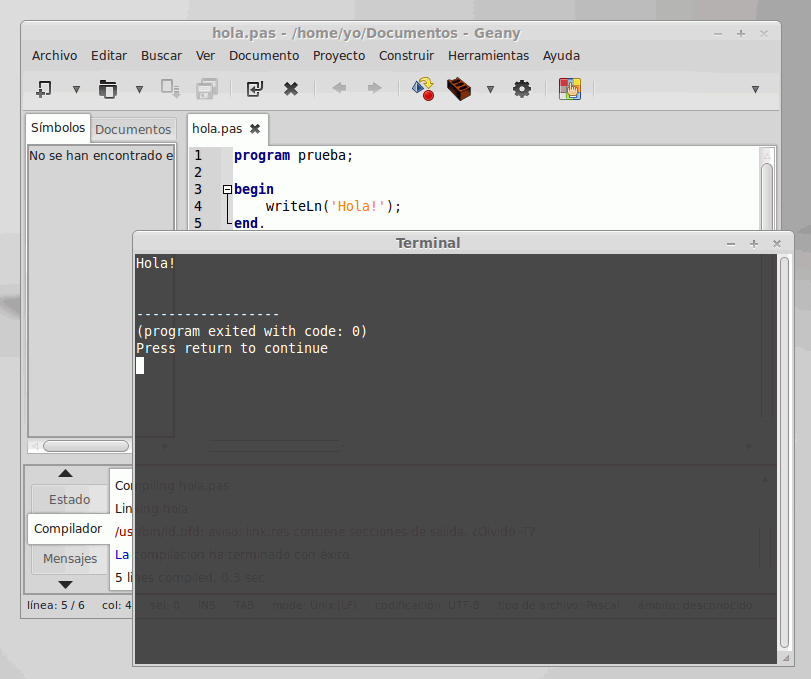This screenshot has width=811, height=679.
Task: Open a file using the Open toolbar icon
Action: pyautogui.click(x=108, y=88)
